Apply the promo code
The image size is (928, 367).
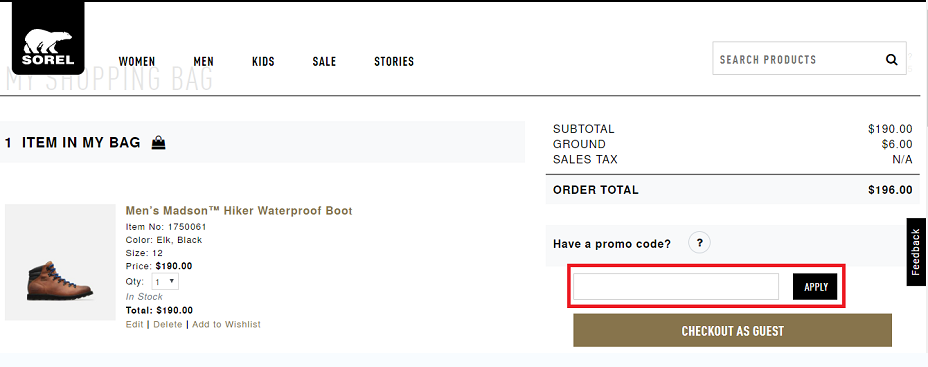coord(815,286)
